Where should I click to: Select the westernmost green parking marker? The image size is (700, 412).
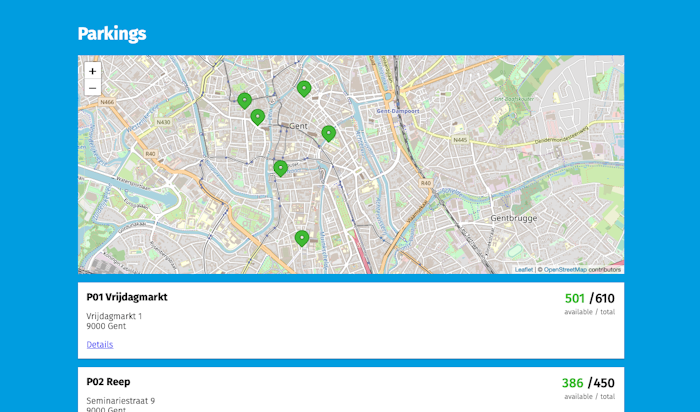[244, 101]
